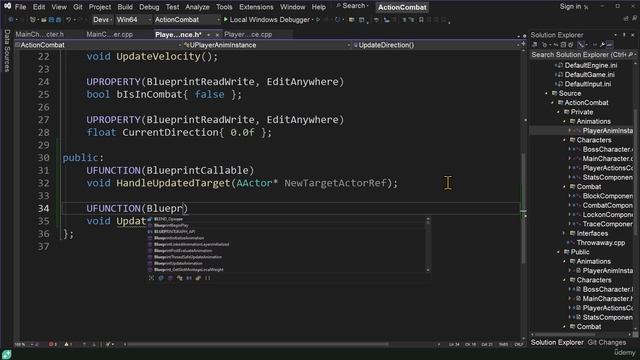The image size is (640, 360).
Task: Collapse Private Characters folder
Action: click(565, 140)
